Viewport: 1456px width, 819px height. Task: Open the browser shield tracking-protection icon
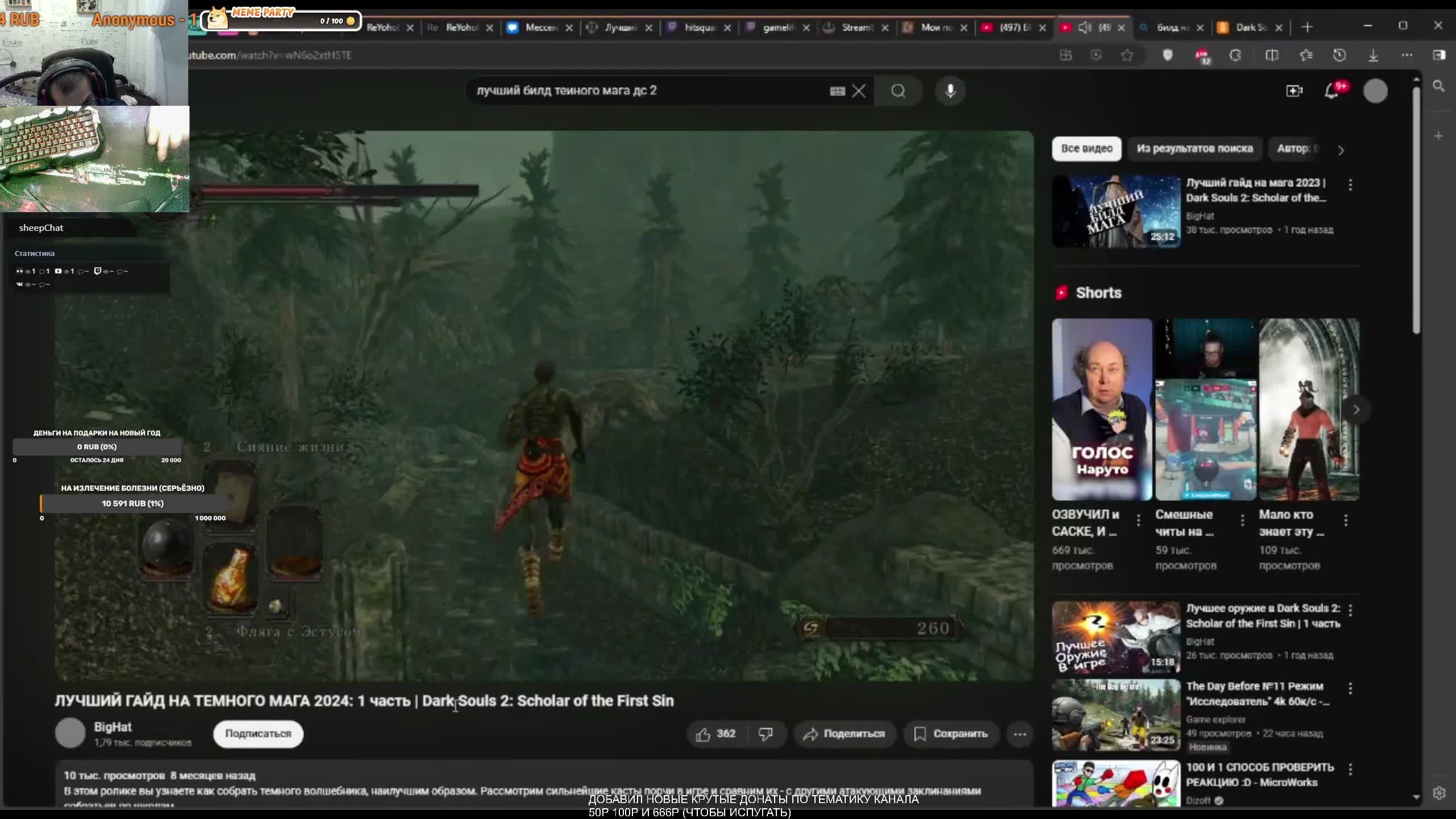pyautogui.click(x=1168, y=55)
